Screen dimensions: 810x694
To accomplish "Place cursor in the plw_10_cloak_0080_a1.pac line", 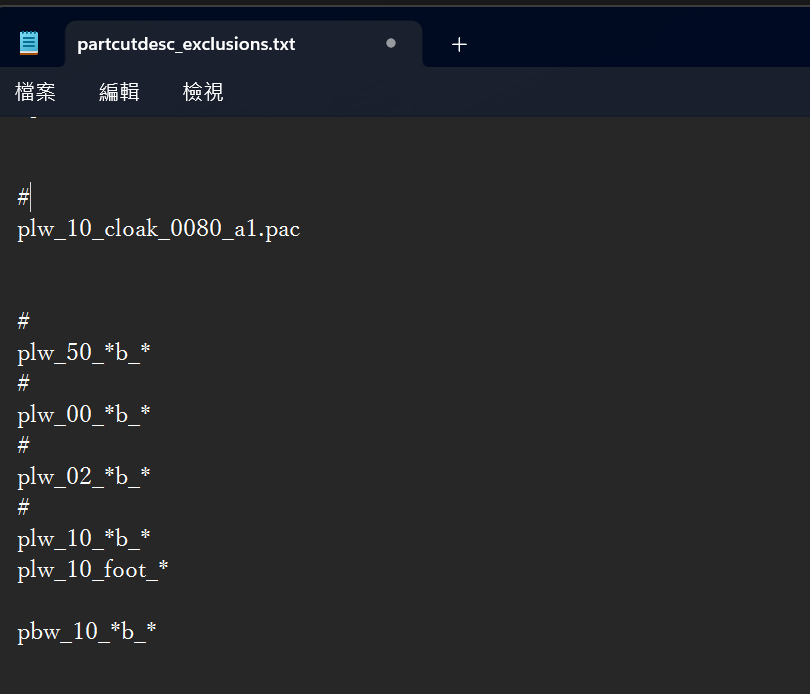I will (x=158, y=228).
